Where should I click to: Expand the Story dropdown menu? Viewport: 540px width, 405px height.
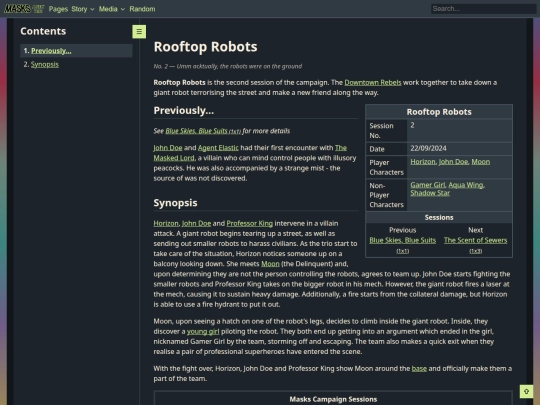pyautogui.click(x=83, y=9)
